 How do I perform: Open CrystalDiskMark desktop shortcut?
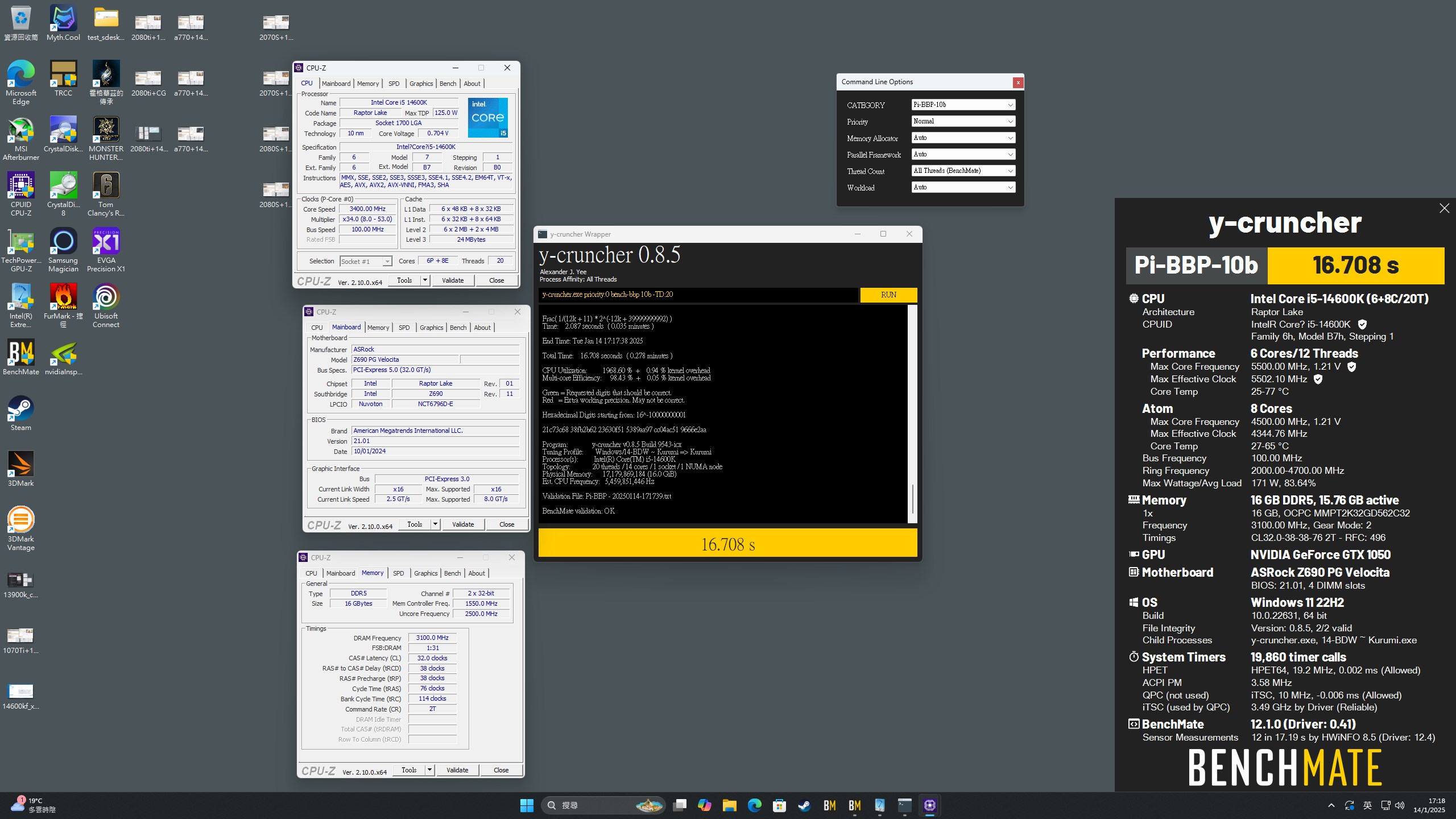pyautogui.click(x=63, y=134)
